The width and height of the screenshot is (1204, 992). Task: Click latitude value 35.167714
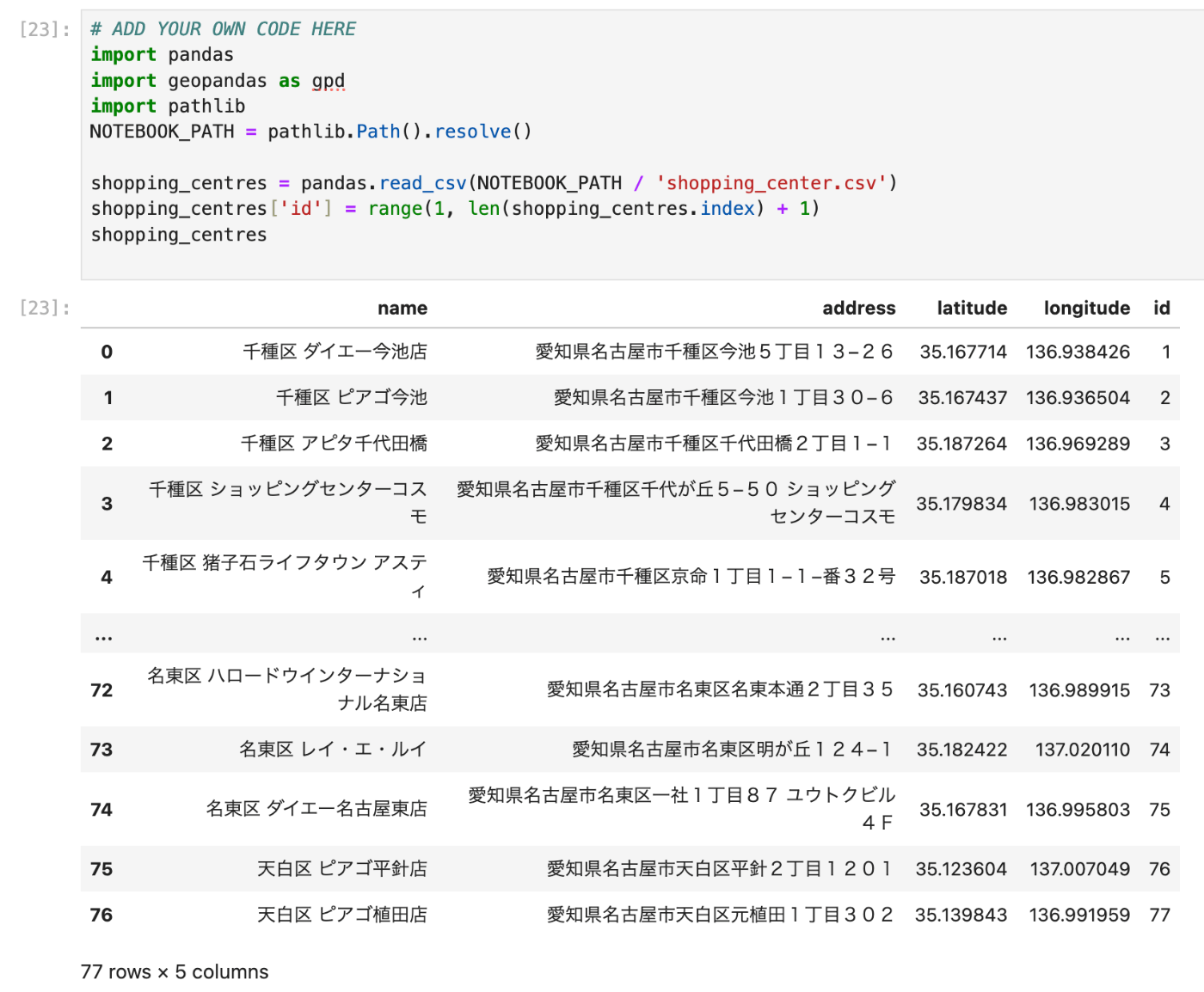963,352
